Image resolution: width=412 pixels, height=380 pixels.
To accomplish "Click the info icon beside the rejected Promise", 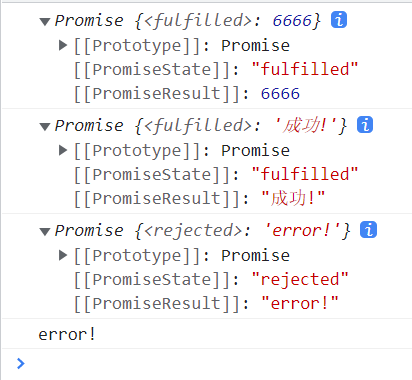I will click(368, 230).
